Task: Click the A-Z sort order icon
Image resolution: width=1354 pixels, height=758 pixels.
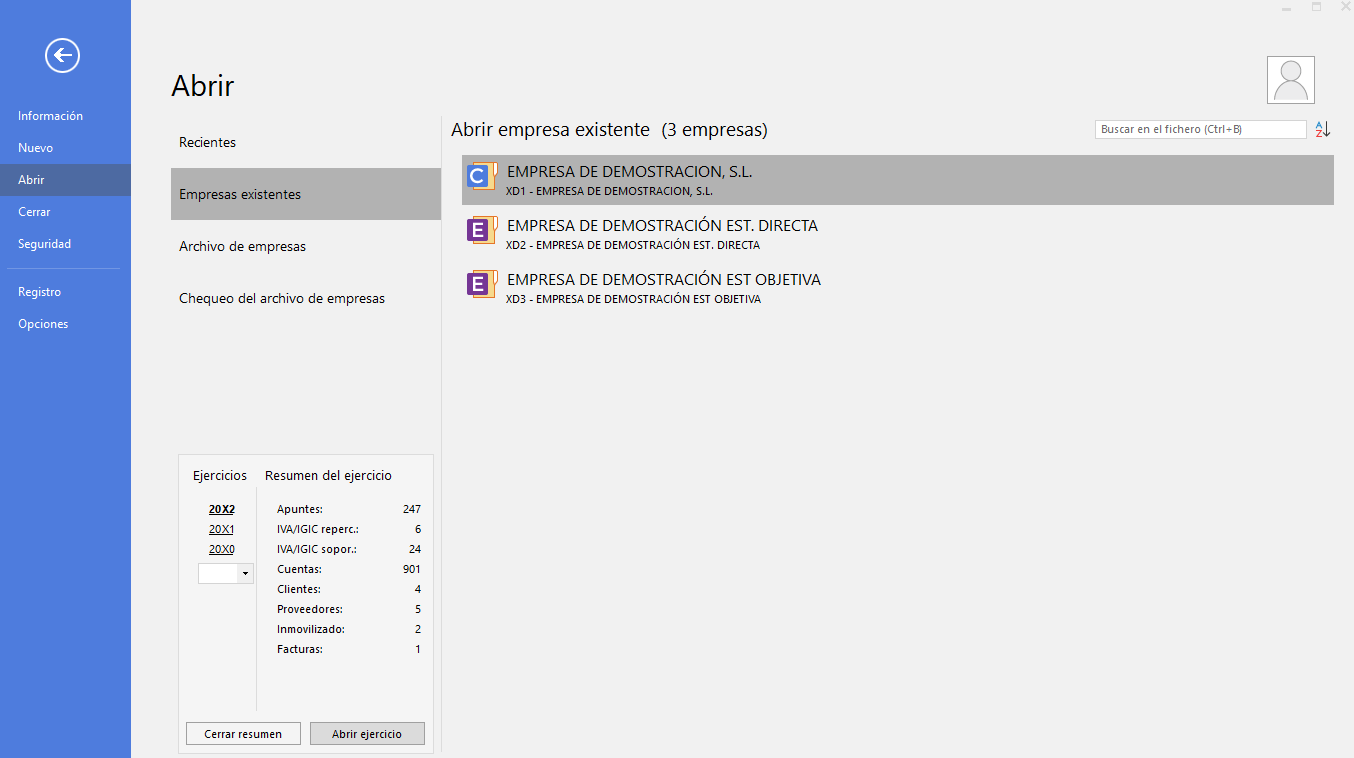Action: (x=1322, y=130)
